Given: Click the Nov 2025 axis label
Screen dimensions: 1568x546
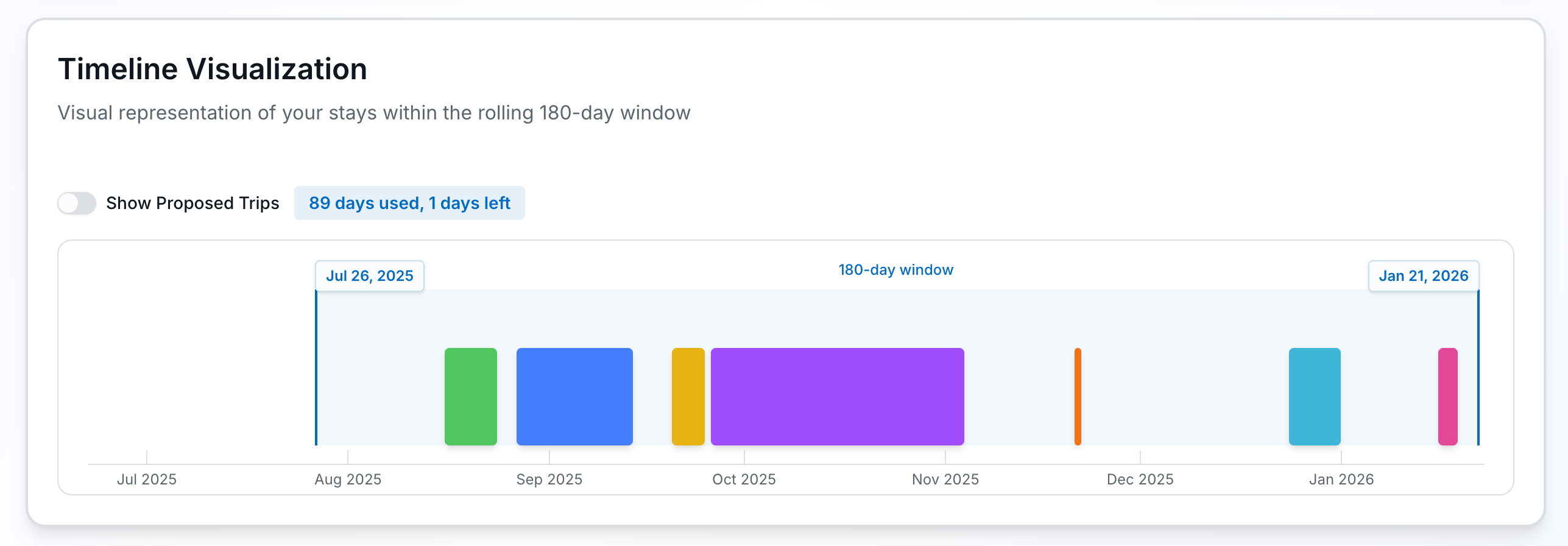Looking at the screenshot, I should point(945,480).
